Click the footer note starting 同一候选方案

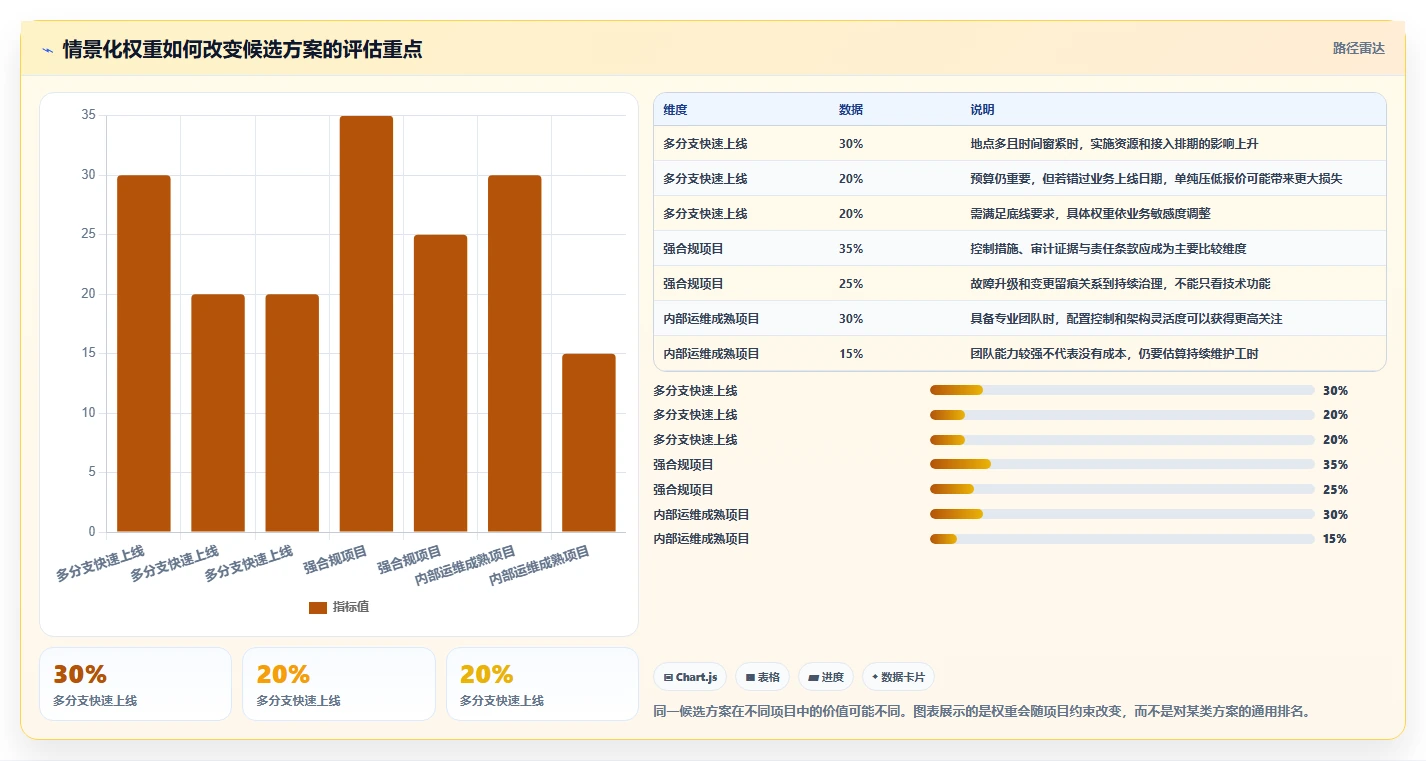pyautogui.click(x=981, y=712)
